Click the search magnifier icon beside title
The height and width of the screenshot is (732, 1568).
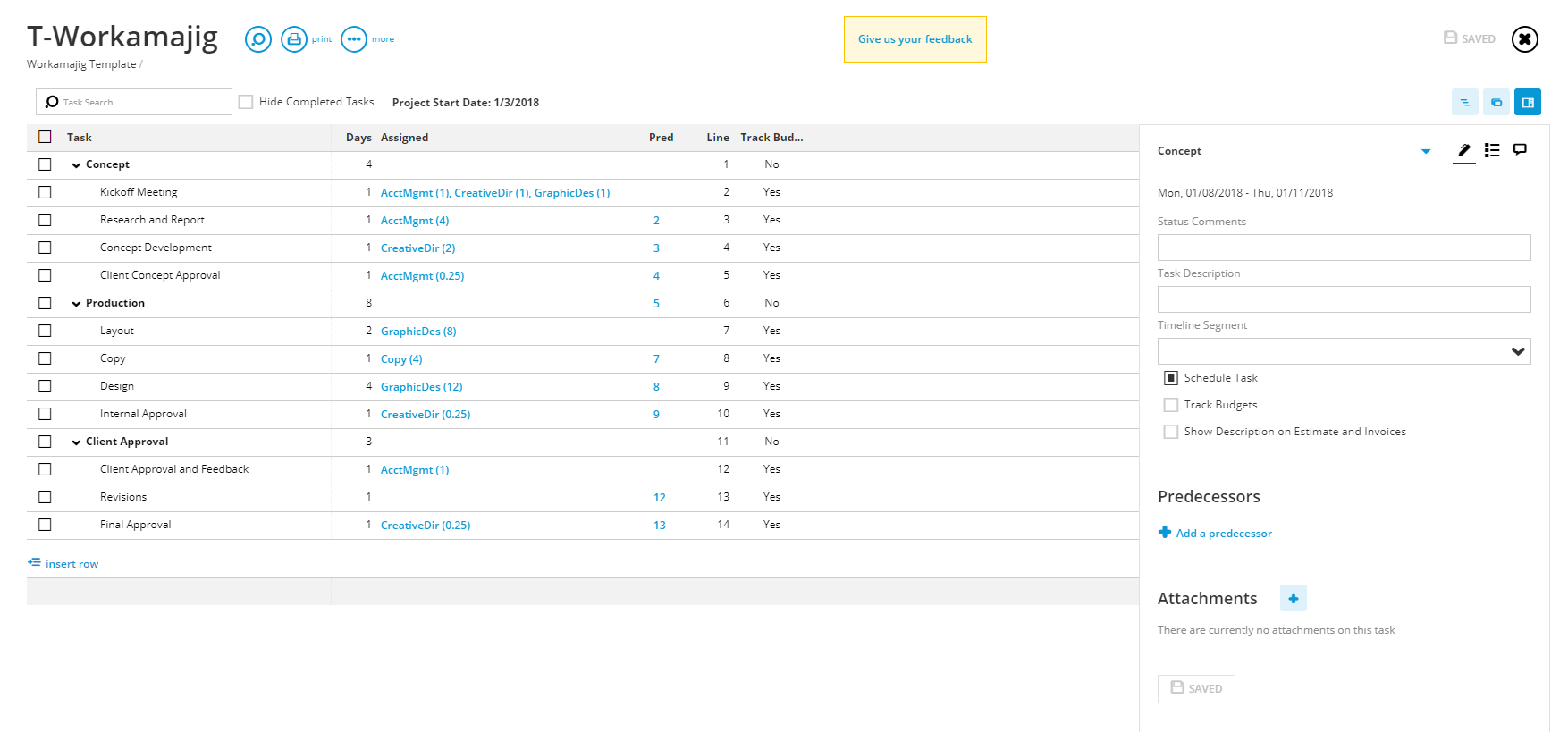coord(258,39)
